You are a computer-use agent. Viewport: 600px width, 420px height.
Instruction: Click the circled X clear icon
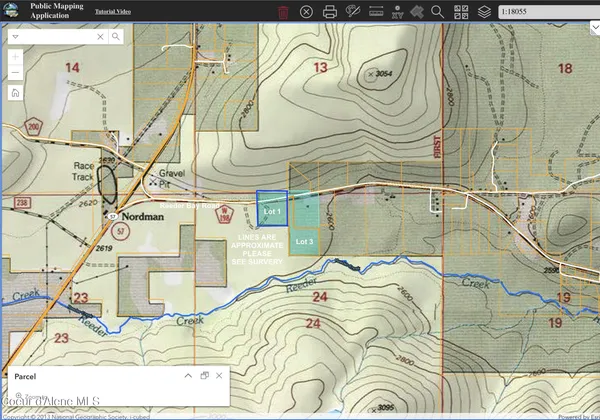click(306, 12)
